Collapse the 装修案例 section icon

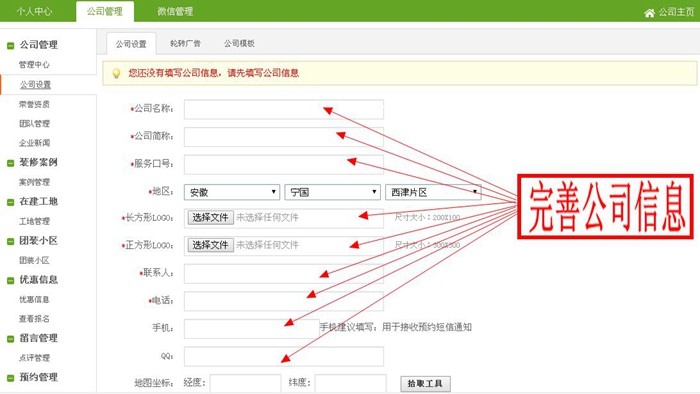click(10, 163)
